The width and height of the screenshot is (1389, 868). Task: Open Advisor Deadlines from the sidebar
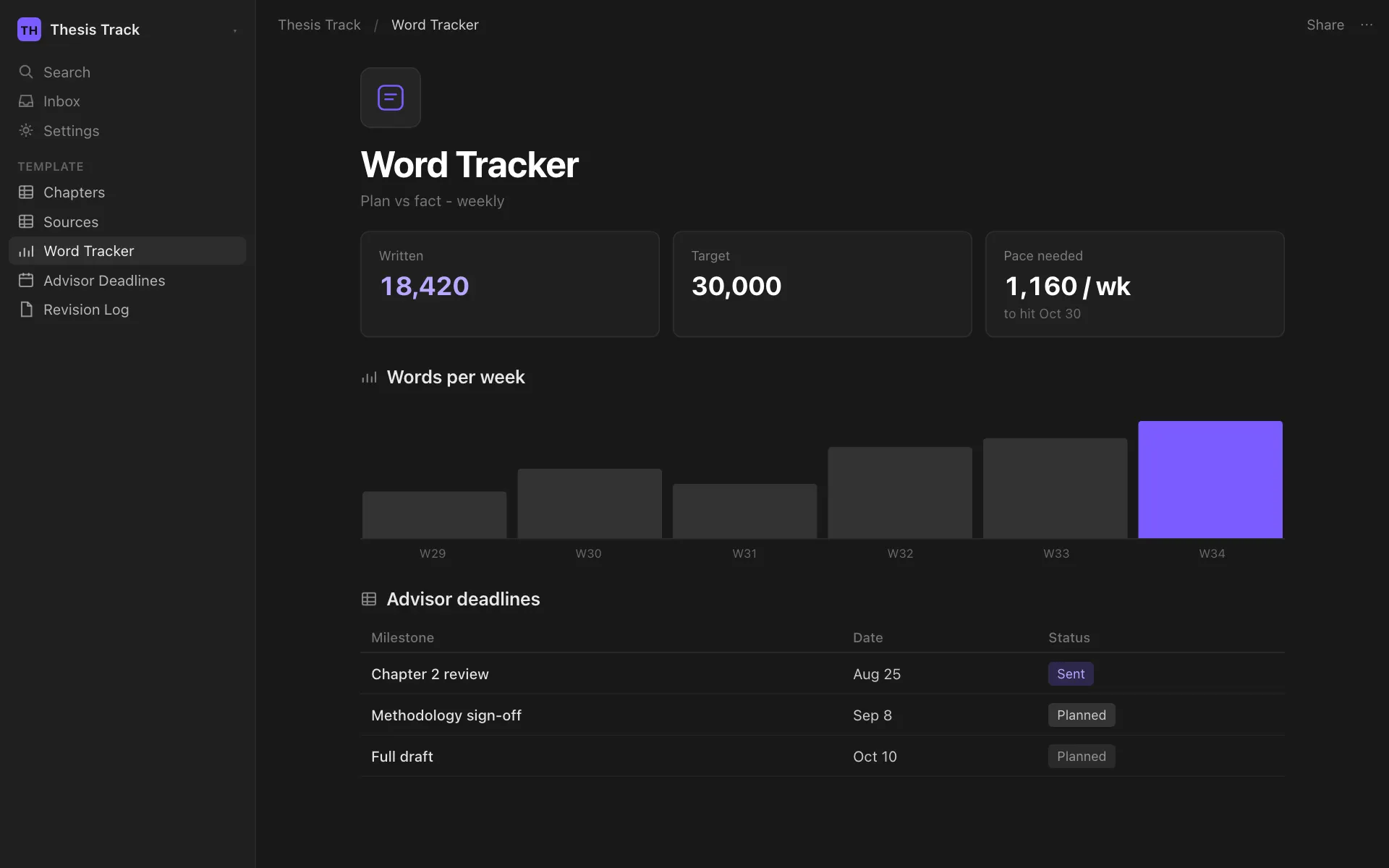127,281
